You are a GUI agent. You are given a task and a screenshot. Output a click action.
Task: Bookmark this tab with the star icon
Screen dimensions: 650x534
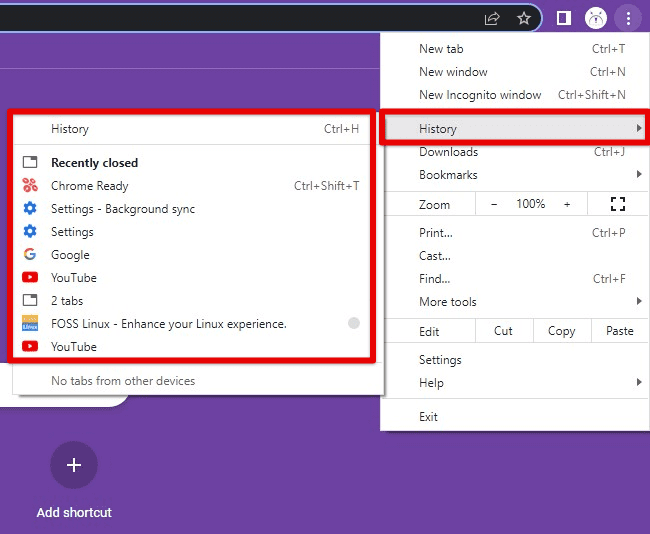[524, 18]
